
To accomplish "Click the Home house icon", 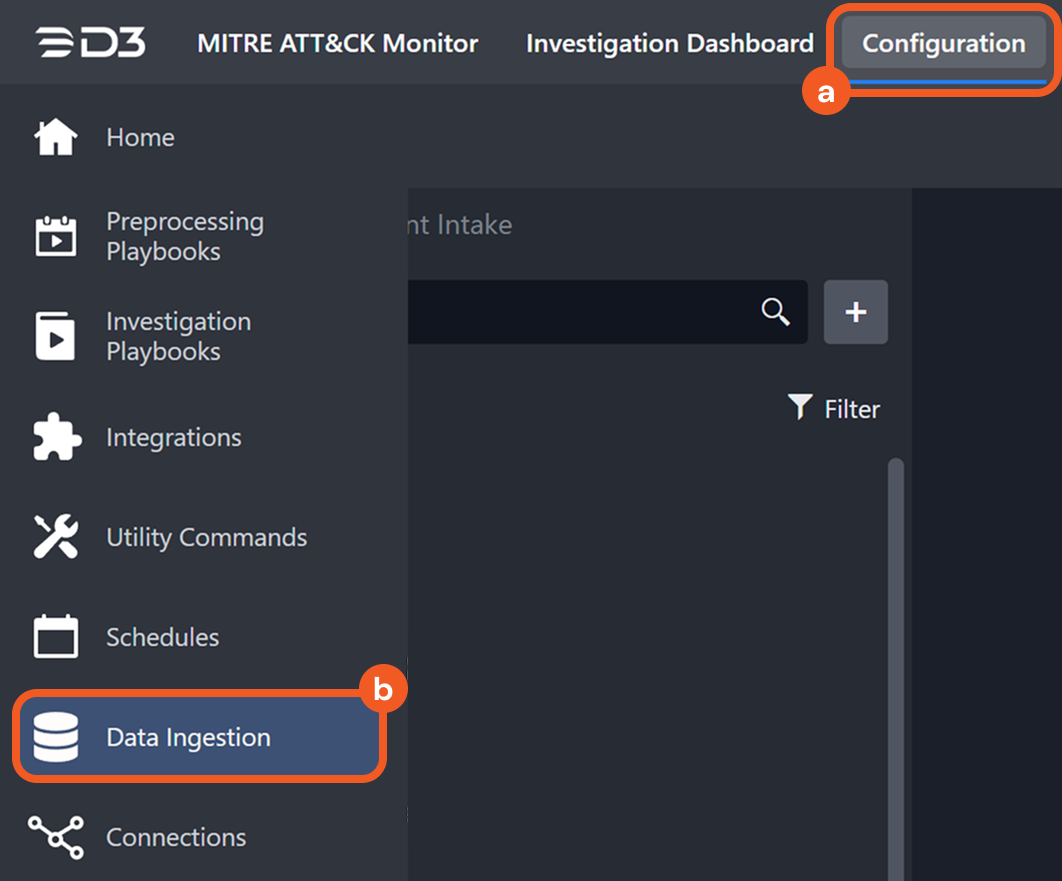I will pos(56,137).
